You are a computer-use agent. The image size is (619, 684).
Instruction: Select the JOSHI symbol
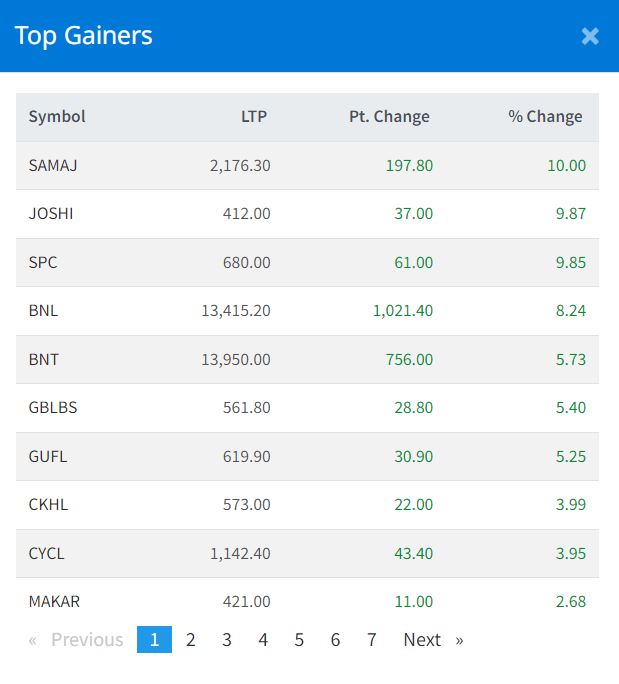[x=51, y=214]
